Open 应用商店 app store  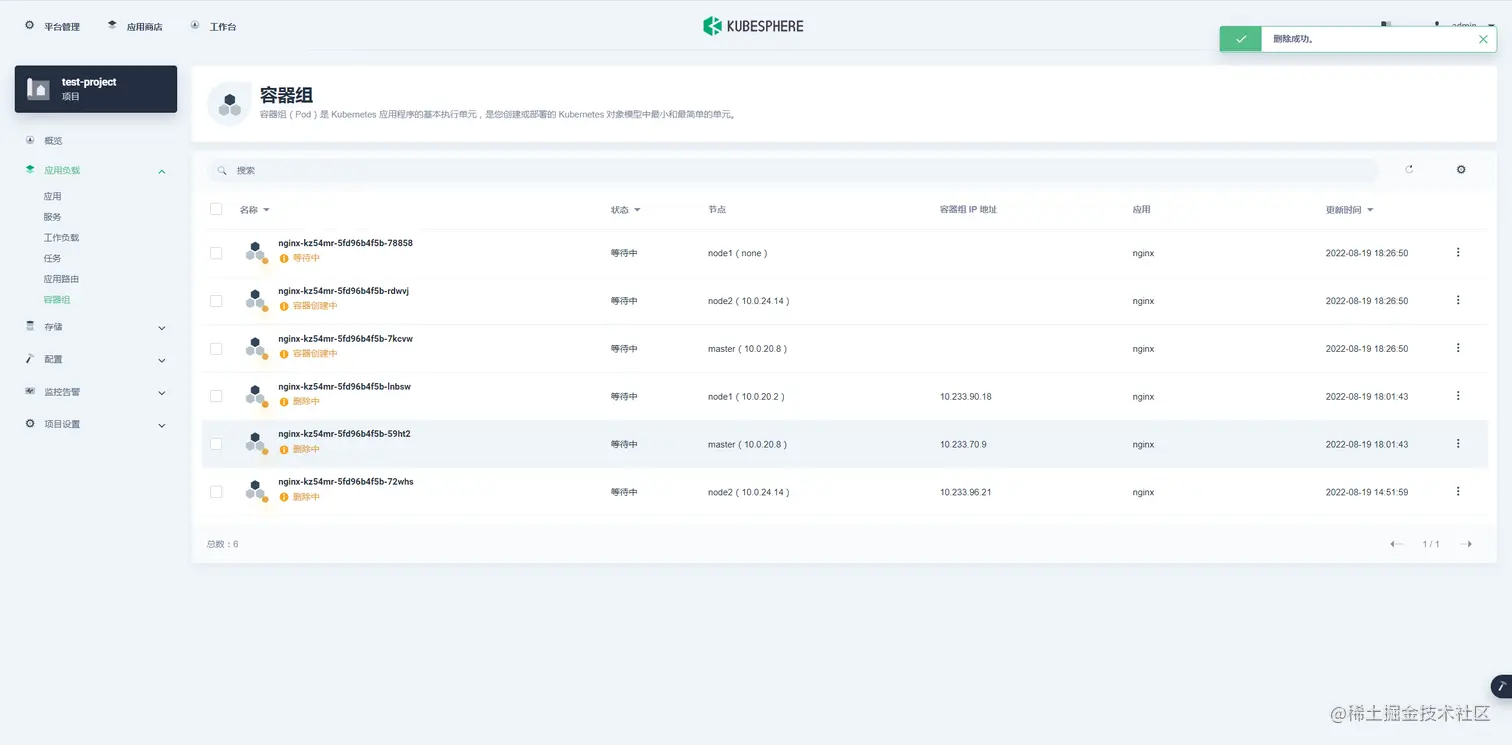tap(135, 26)
